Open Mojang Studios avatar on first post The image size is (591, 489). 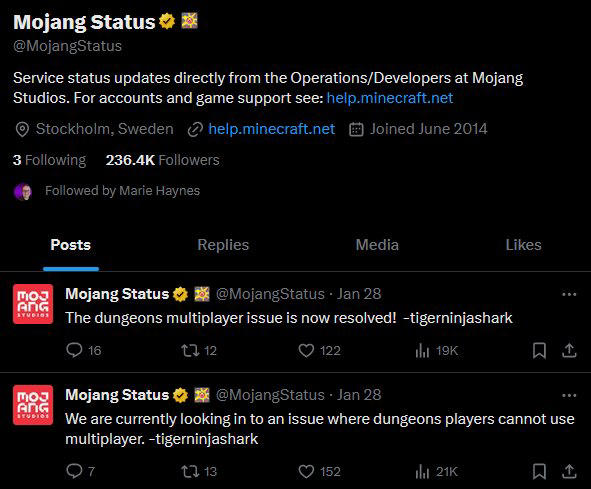tap(33, 304)
